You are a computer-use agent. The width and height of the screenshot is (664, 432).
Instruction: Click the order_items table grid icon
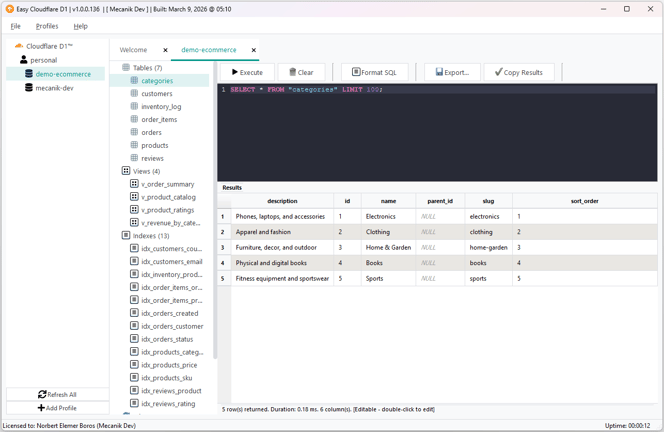(134, 119)
